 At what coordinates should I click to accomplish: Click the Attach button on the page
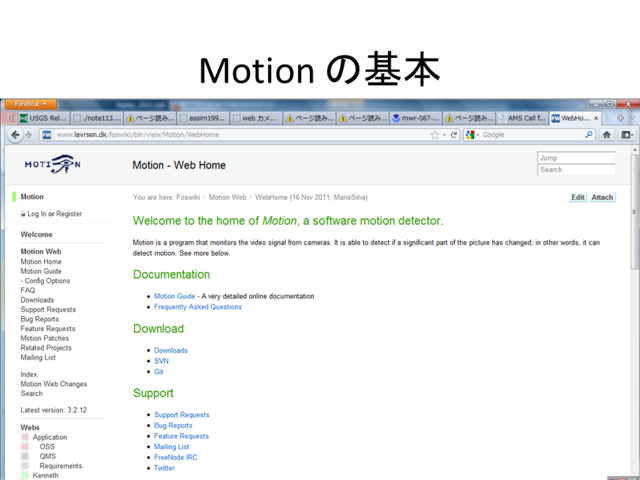coord(602,197)
